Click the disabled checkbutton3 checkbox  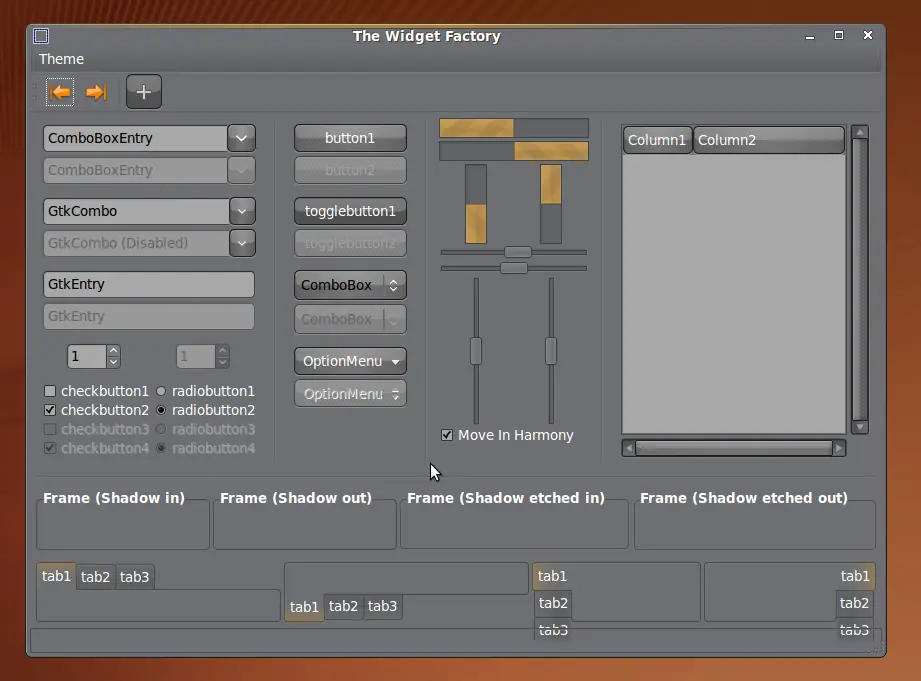click(50, 429)
